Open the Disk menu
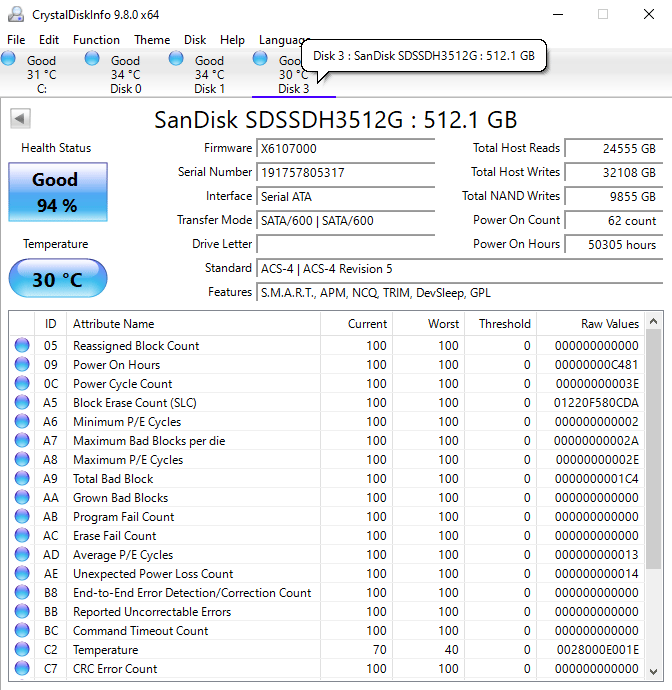672x690 pixels. click(195, 40)
